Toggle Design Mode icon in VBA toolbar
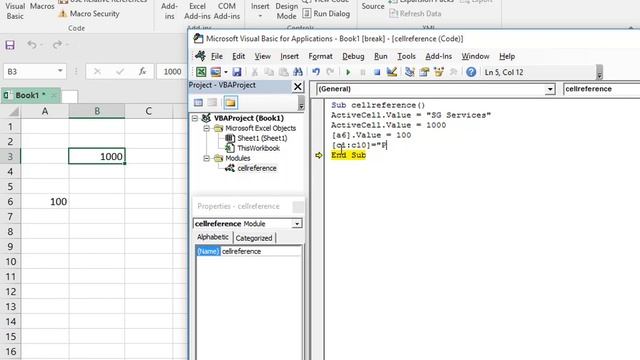This screenshot has width=640, height=360. (392, 72)
